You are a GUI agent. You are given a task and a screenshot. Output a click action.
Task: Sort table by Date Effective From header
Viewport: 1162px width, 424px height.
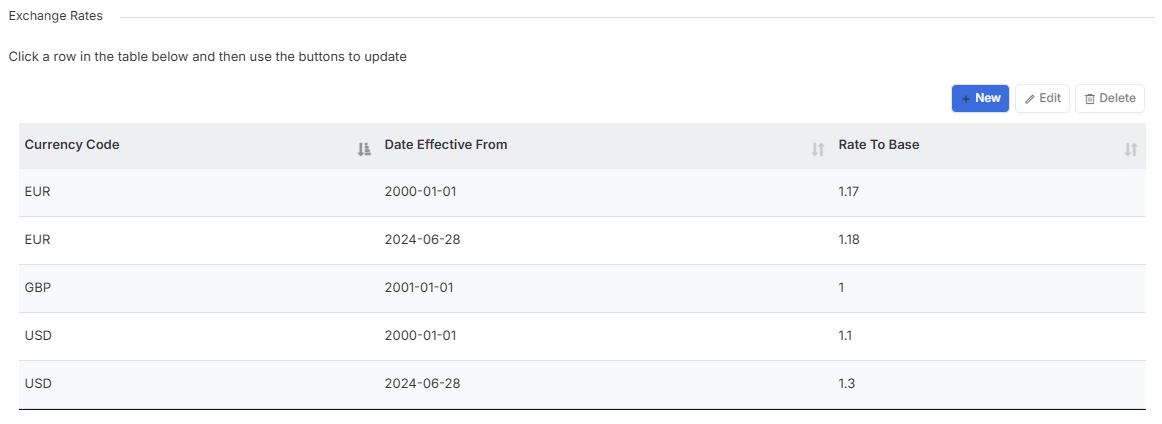[446, 145]
